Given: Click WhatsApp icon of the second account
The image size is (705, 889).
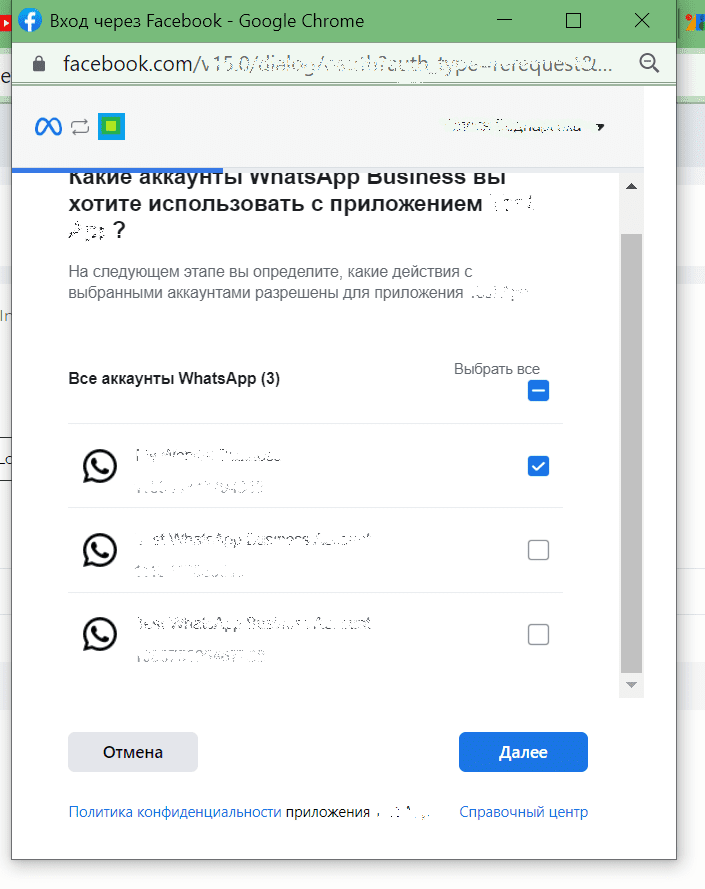Looking at the screenshot, I should coord(100,550).
